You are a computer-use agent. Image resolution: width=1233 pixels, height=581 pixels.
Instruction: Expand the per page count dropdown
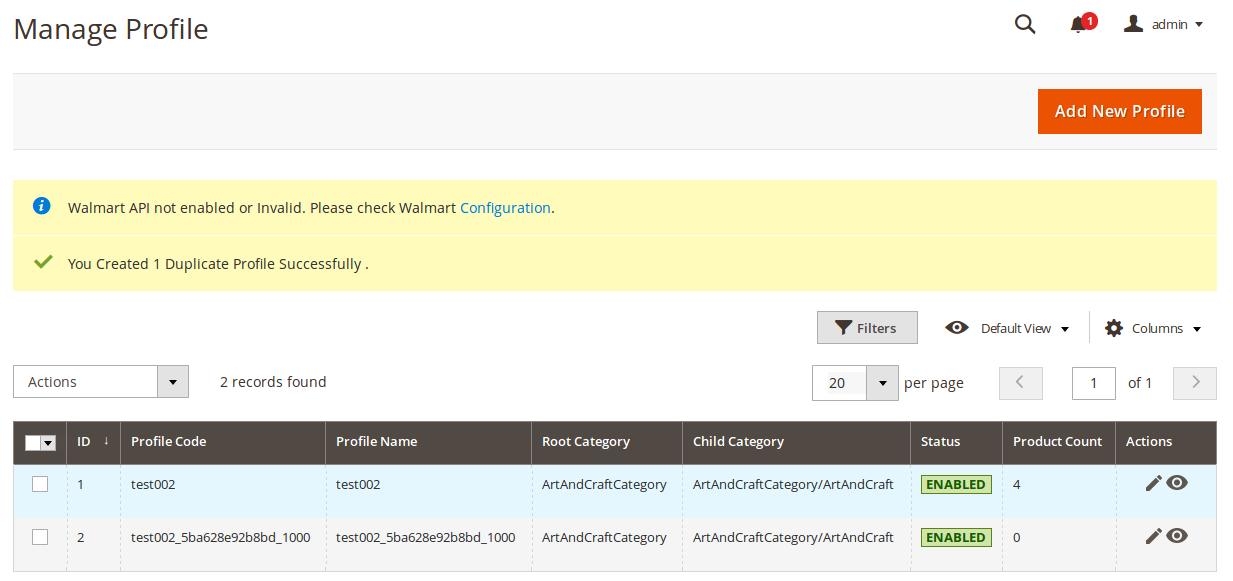click(882, 383)
